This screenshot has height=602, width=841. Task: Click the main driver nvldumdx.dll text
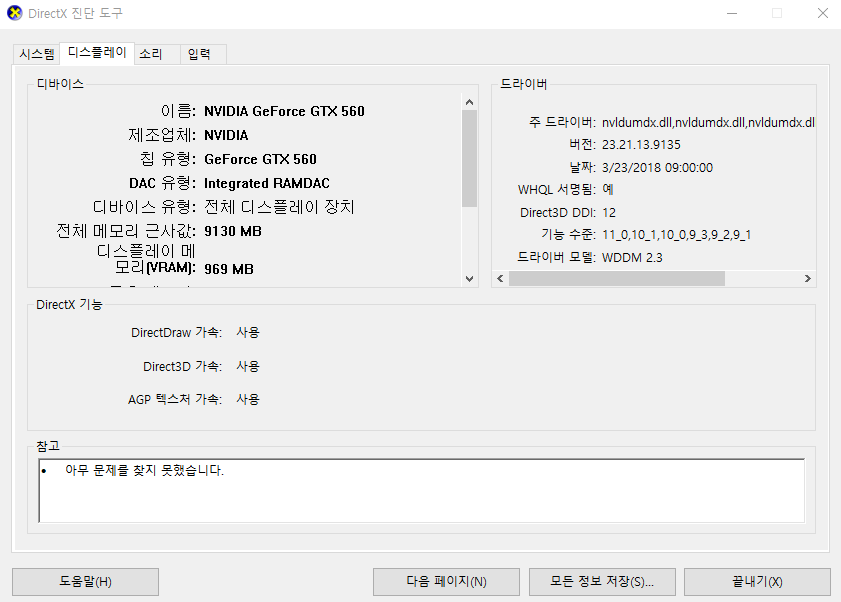click(708, 122)
